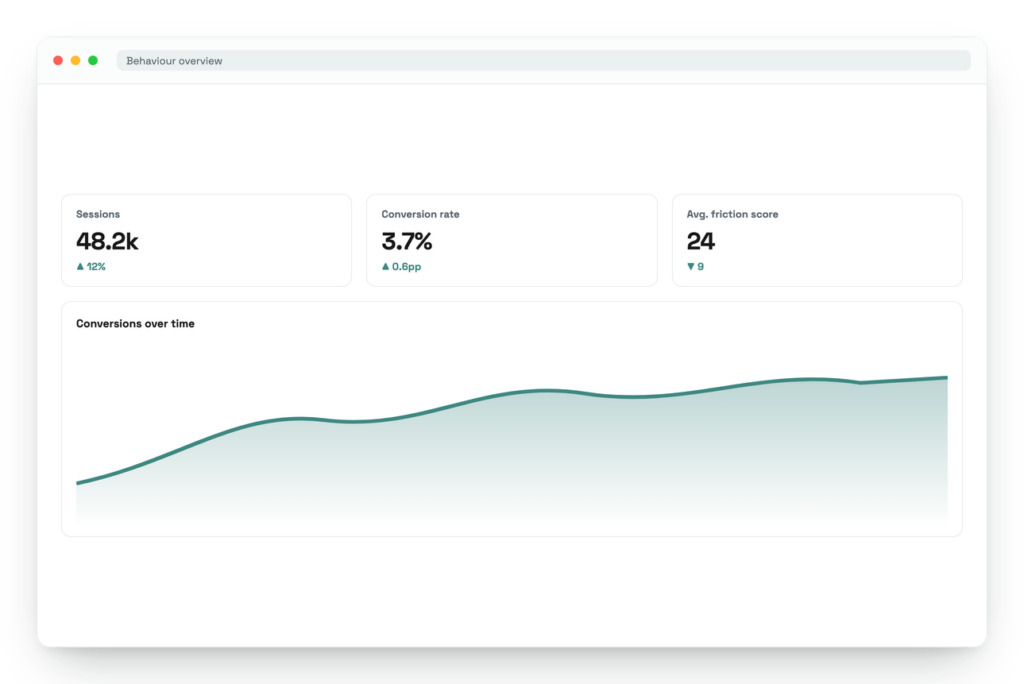Click the 12% sessions change
The height and width of the screenshot is (684, 1024).
[96, 267]
